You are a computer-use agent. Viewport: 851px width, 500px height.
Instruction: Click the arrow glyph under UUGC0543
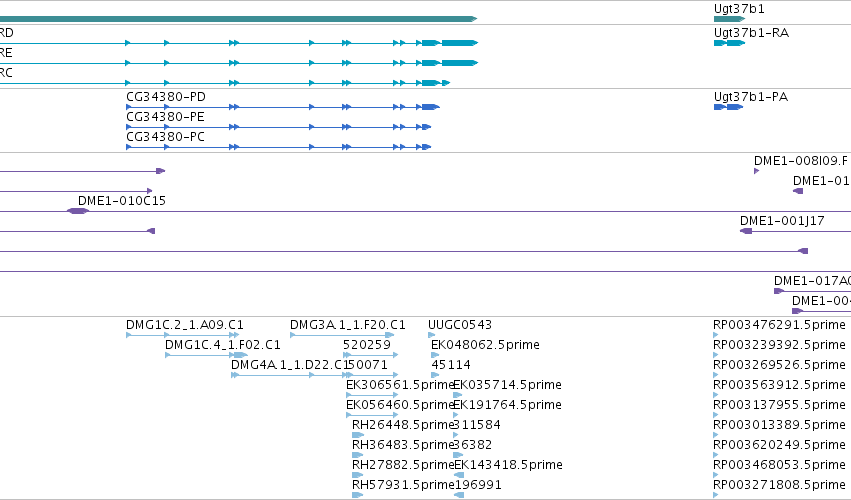click(x=431, y=335)
